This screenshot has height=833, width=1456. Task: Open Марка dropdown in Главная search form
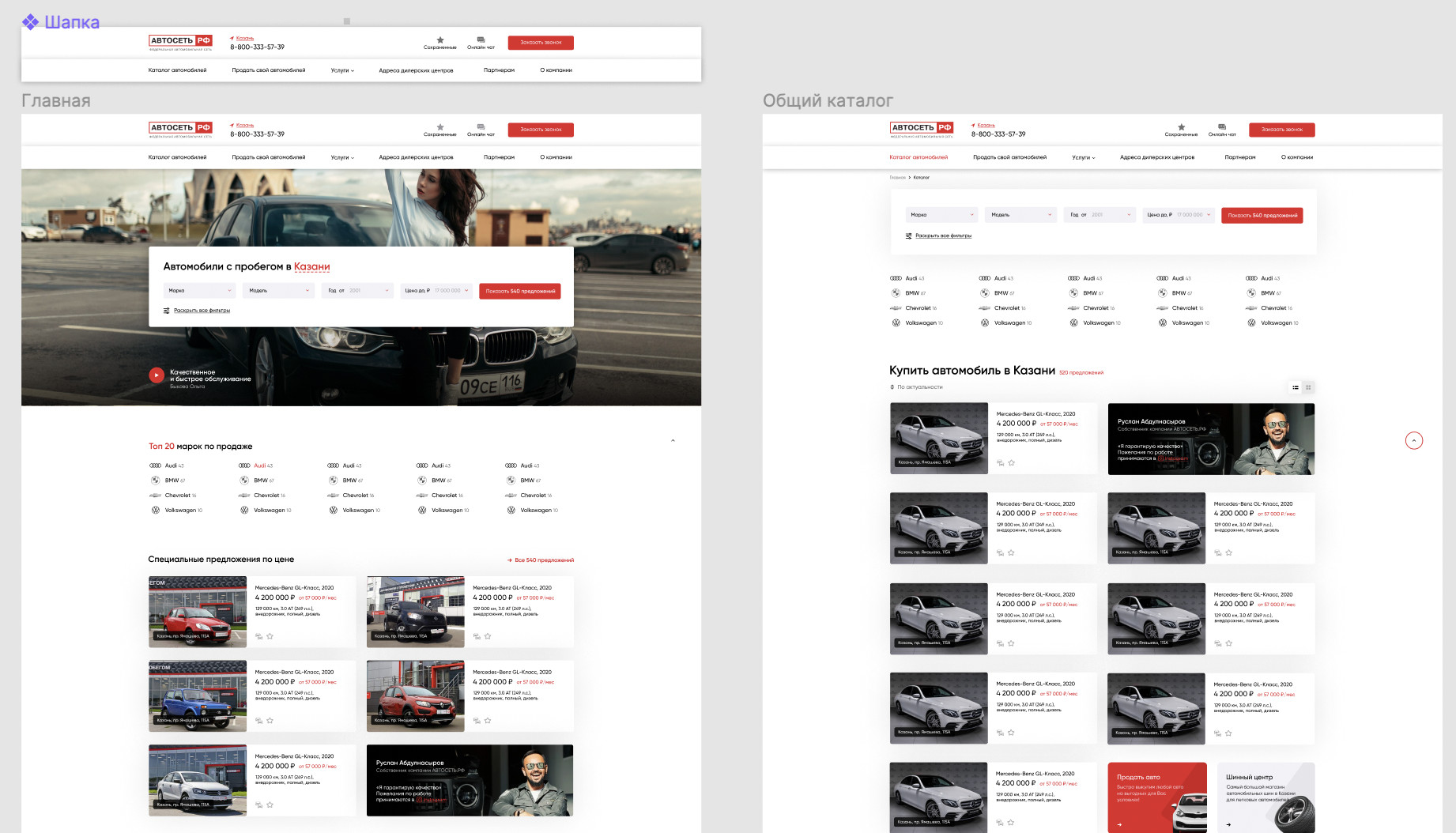(x=199, y=291)
